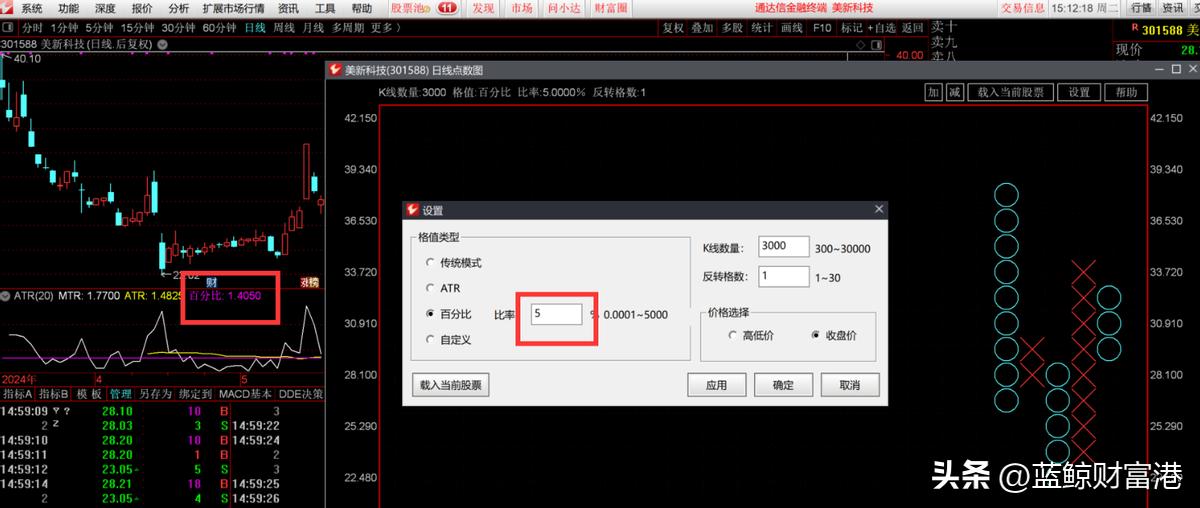1200x508 pixels.
Task: Select the MACD基本 template tab
Action: [x=246, y=394]
